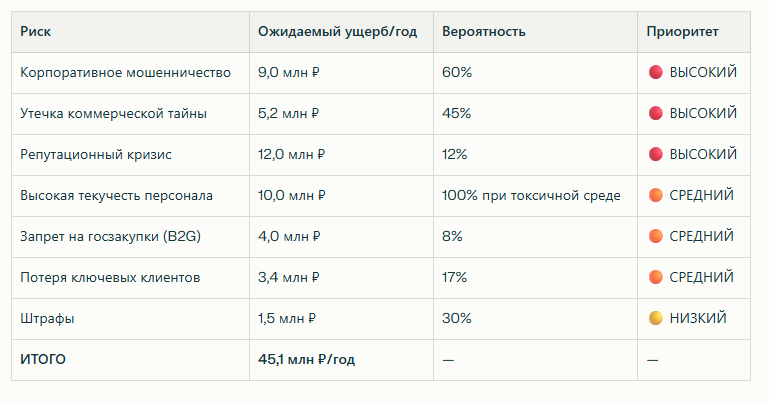Viewport: 769px width, 402px height.
Task: Select the Корпоративное мошенничество risk cell
Action: click(125, 73)
